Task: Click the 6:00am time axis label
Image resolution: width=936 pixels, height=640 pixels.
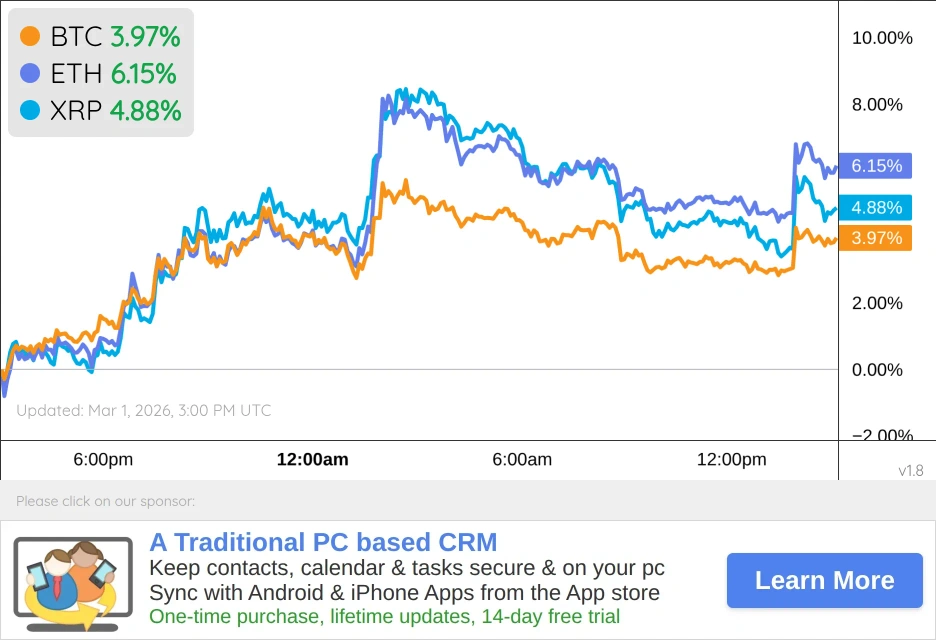Action: pos(522,460)
